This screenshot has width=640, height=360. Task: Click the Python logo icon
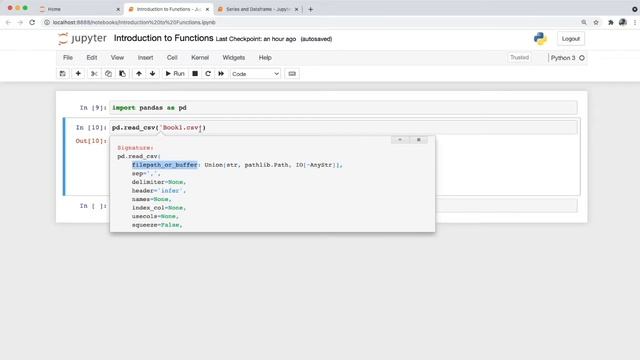coord(540,38)
